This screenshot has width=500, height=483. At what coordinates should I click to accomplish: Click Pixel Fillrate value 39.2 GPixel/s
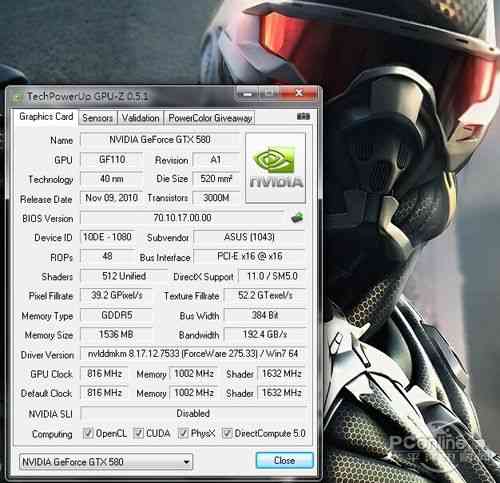pyautogui.click(x=117, y=295)
